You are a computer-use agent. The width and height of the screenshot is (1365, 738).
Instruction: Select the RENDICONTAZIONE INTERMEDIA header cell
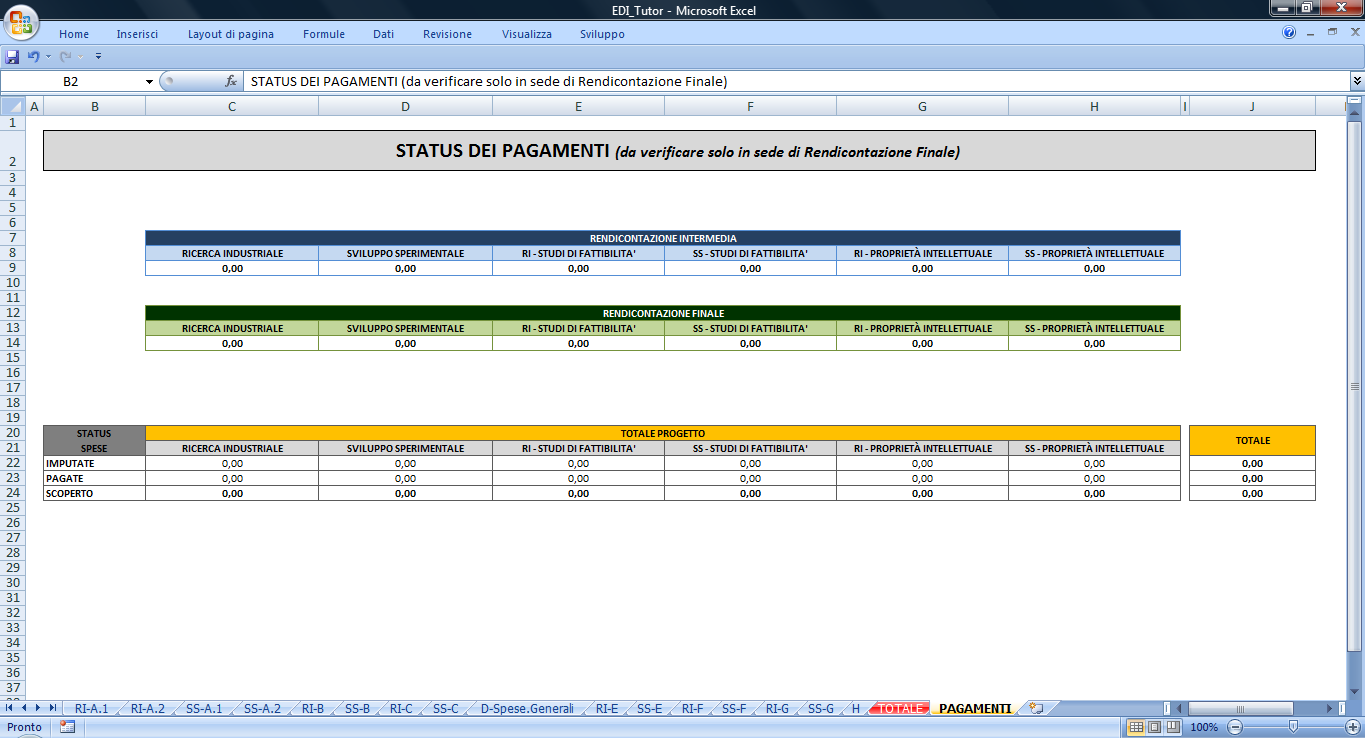click(x=663, y=238)
